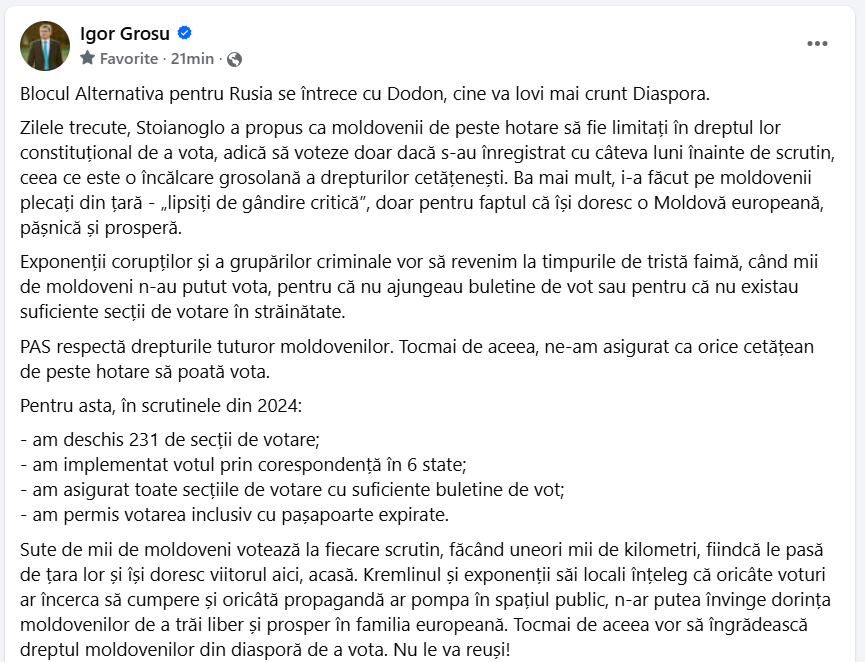
Task: Click the Favorite label under the name
Action: click(129, 58)
